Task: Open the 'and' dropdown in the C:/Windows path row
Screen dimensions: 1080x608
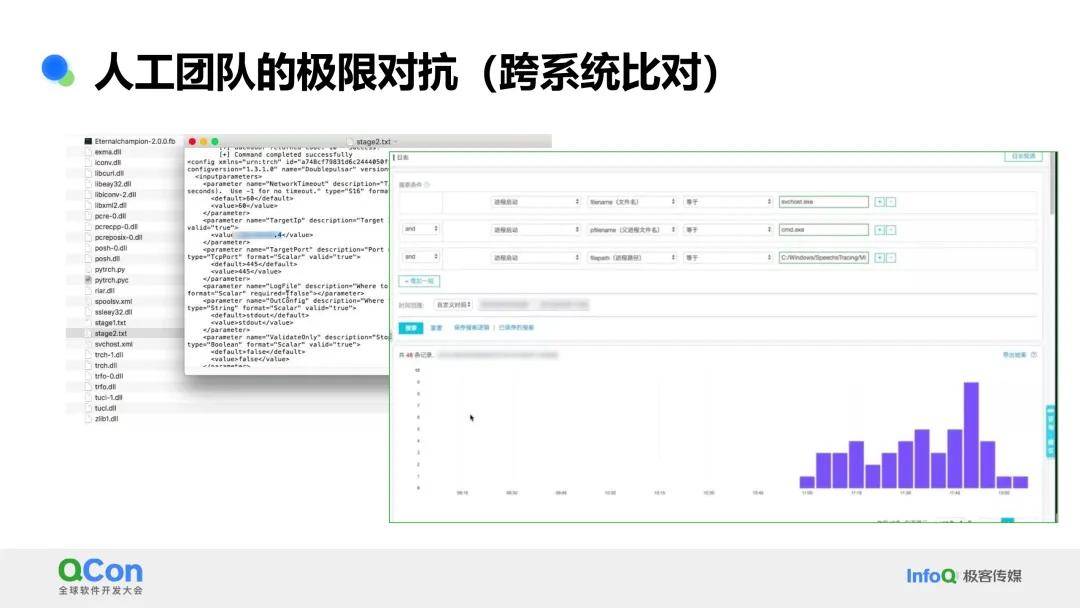Action: (421, 257)
